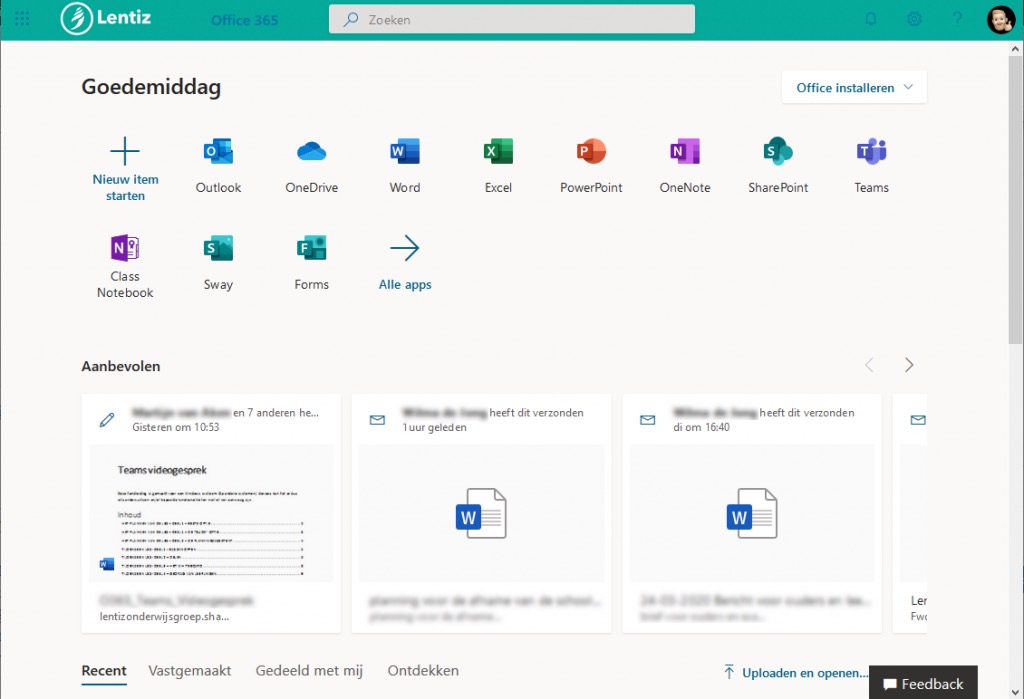Open the Word document sent di om 16:40
The height and width of the screenshot is (699, 1024).
pyautogui.click(x=752, y=513)
